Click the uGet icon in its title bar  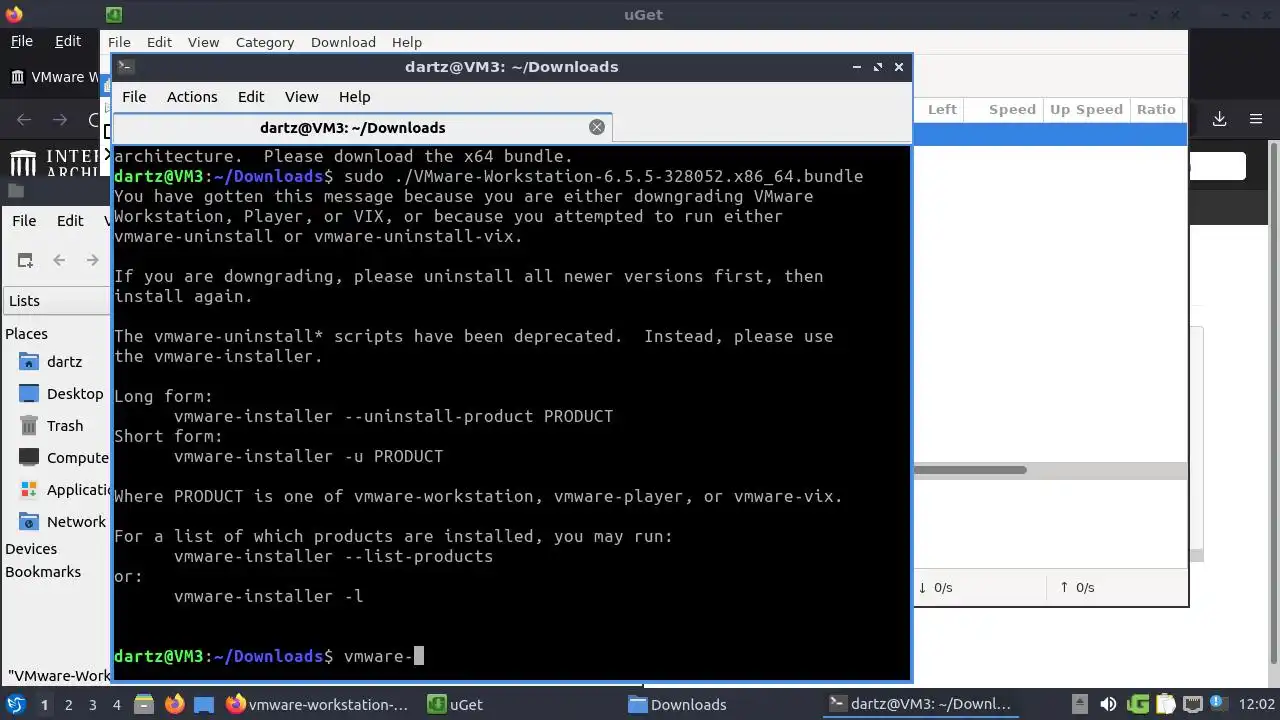114,15
